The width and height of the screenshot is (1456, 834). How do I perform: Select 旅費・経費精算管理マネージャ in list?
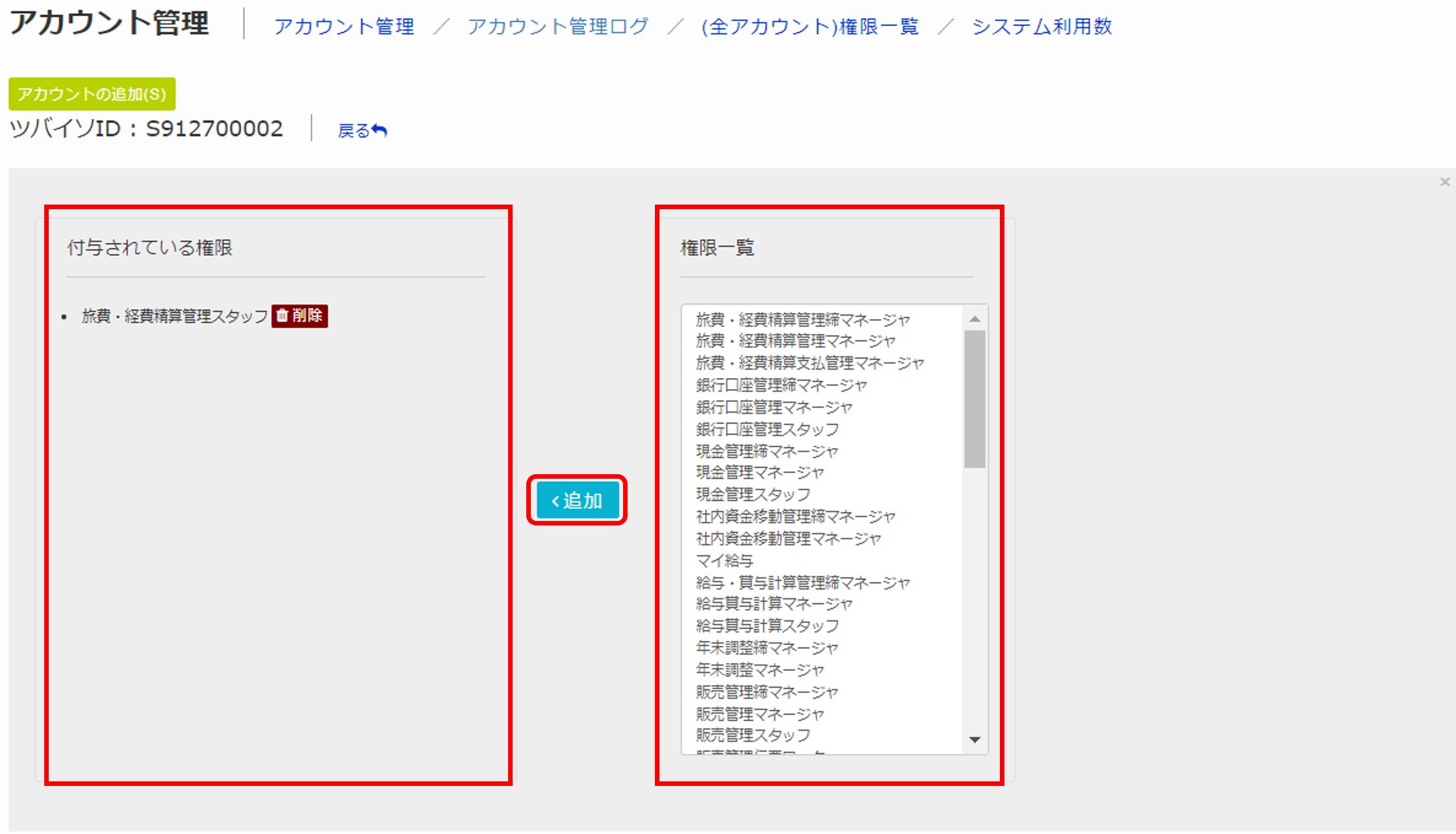pyautogui.click(x=796, y=341)
